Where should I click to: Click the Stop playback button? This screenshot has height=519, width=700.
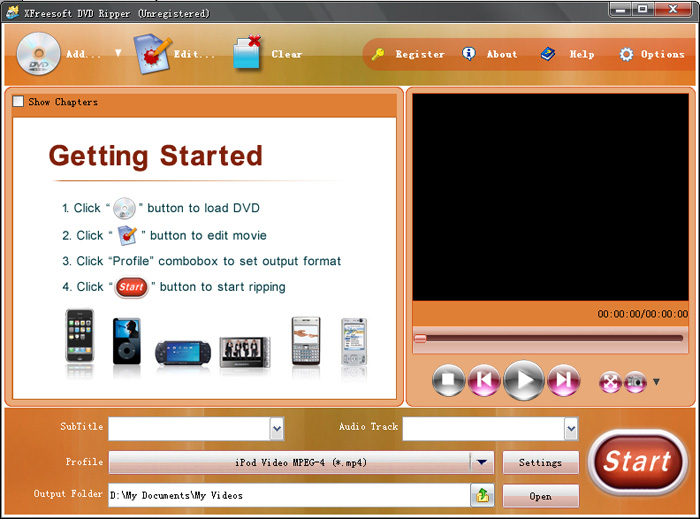[x=448, y=380]
